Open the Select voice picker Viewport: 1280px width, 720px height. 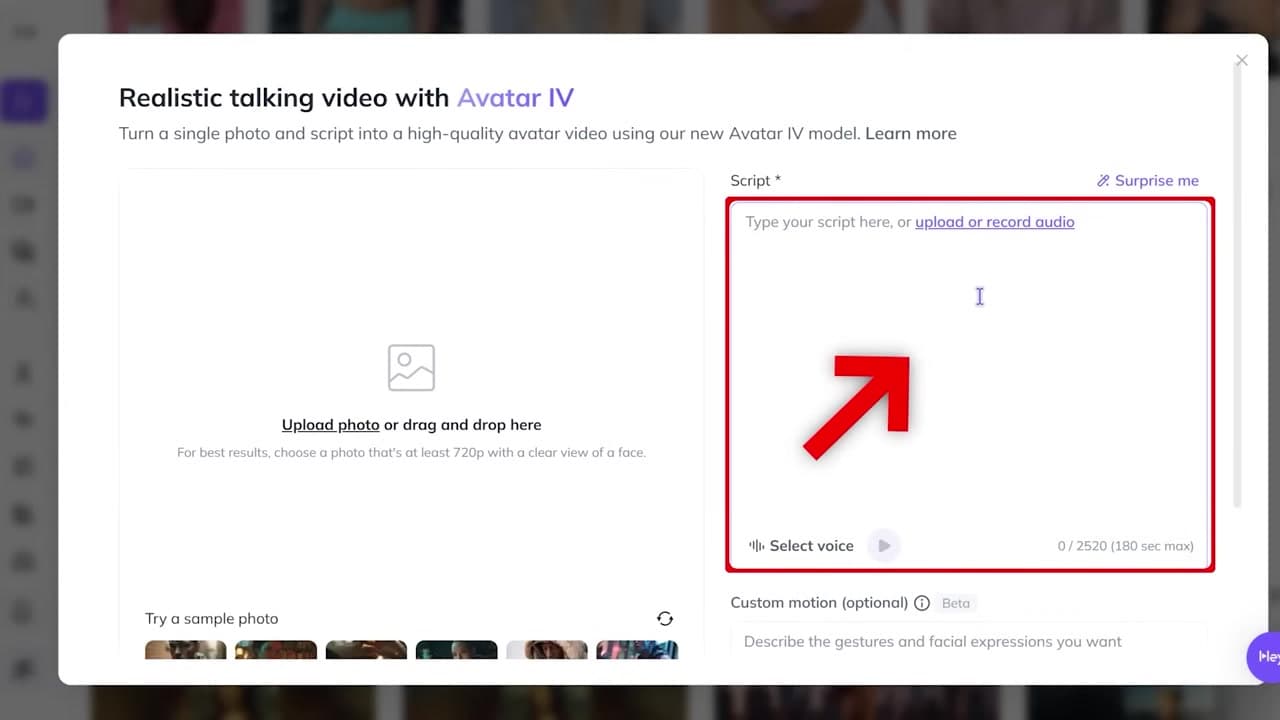point(801,546)
